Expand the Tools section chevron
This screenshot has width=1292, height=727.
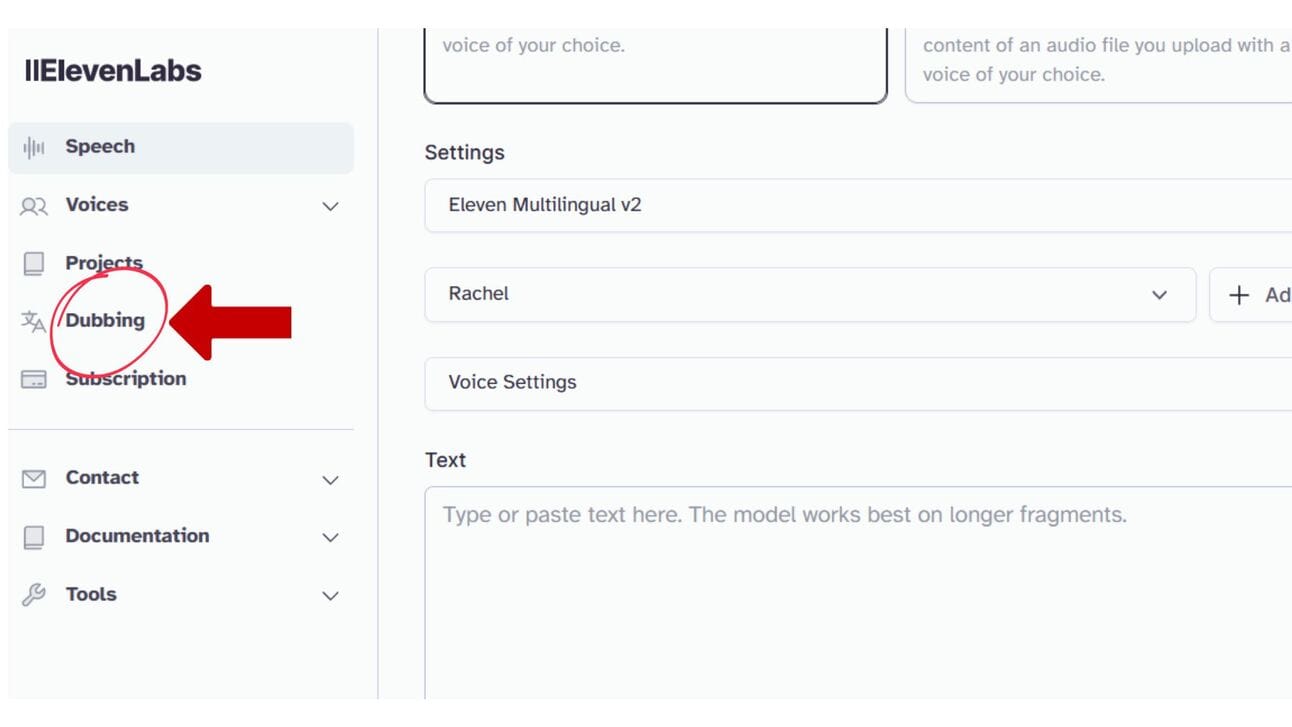point(330,596)
